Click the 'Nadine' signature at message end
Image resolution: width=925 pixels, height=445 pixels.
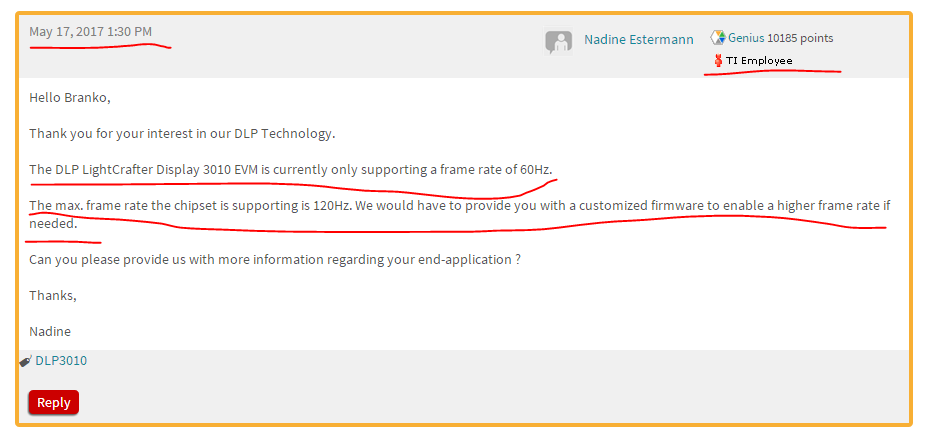(50, 331)
